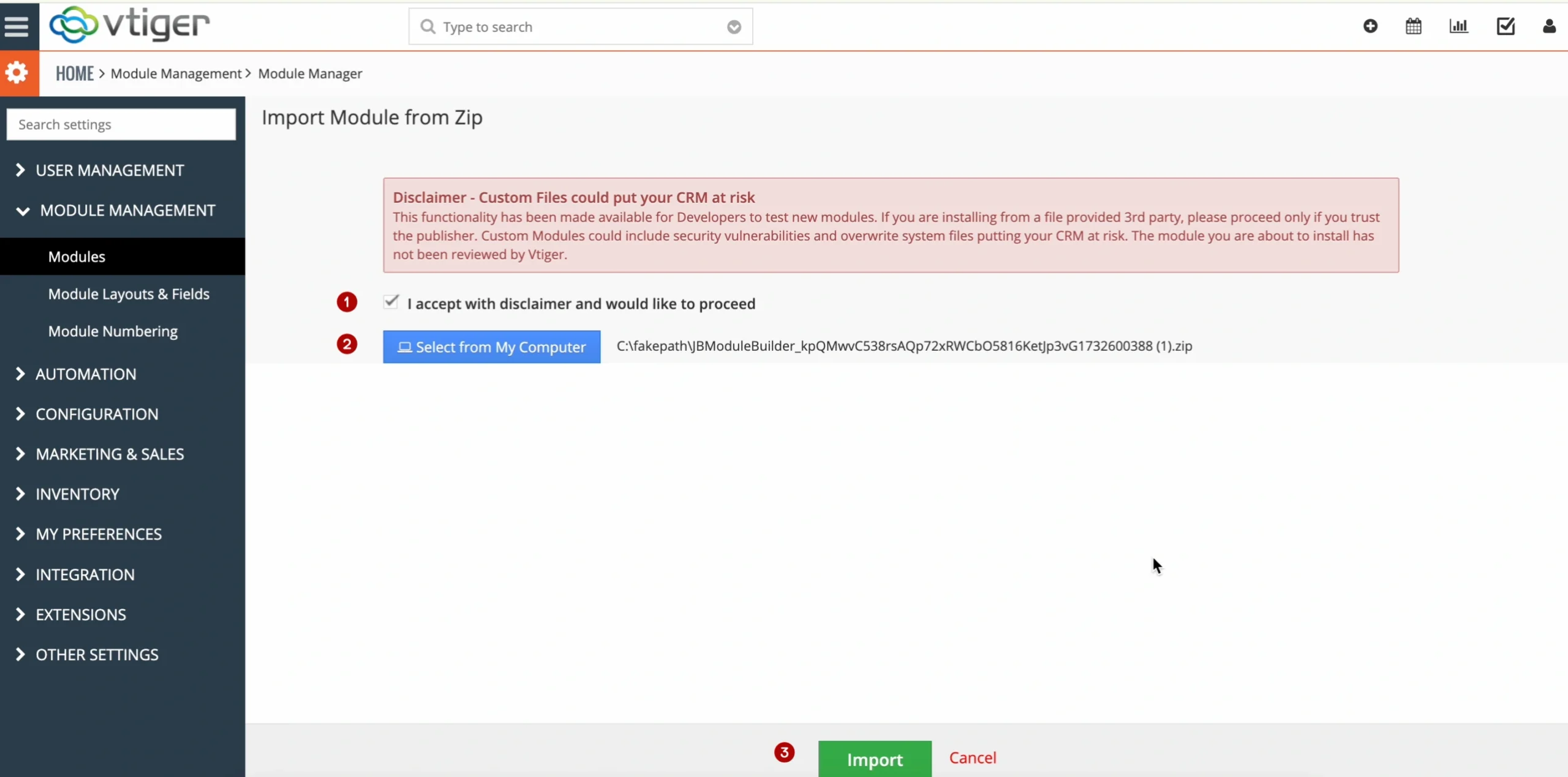The height and width of the screenshot is (777, 1568).
Task: Click the orange settings gear icon
Action: (x=17, y=73)
